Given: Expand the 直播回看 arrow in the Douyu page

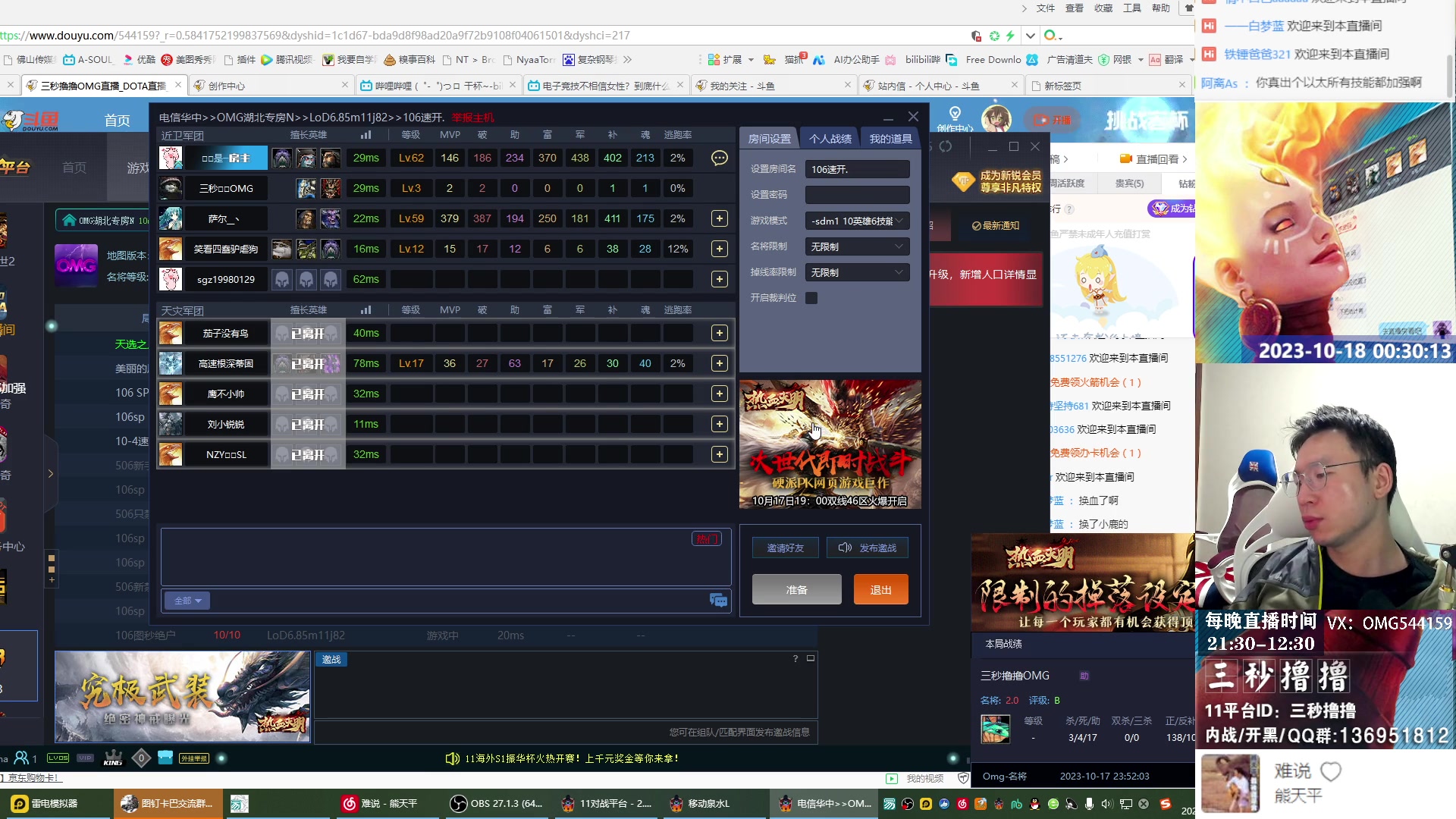Looking at the screenshot, I should 1185,159.
